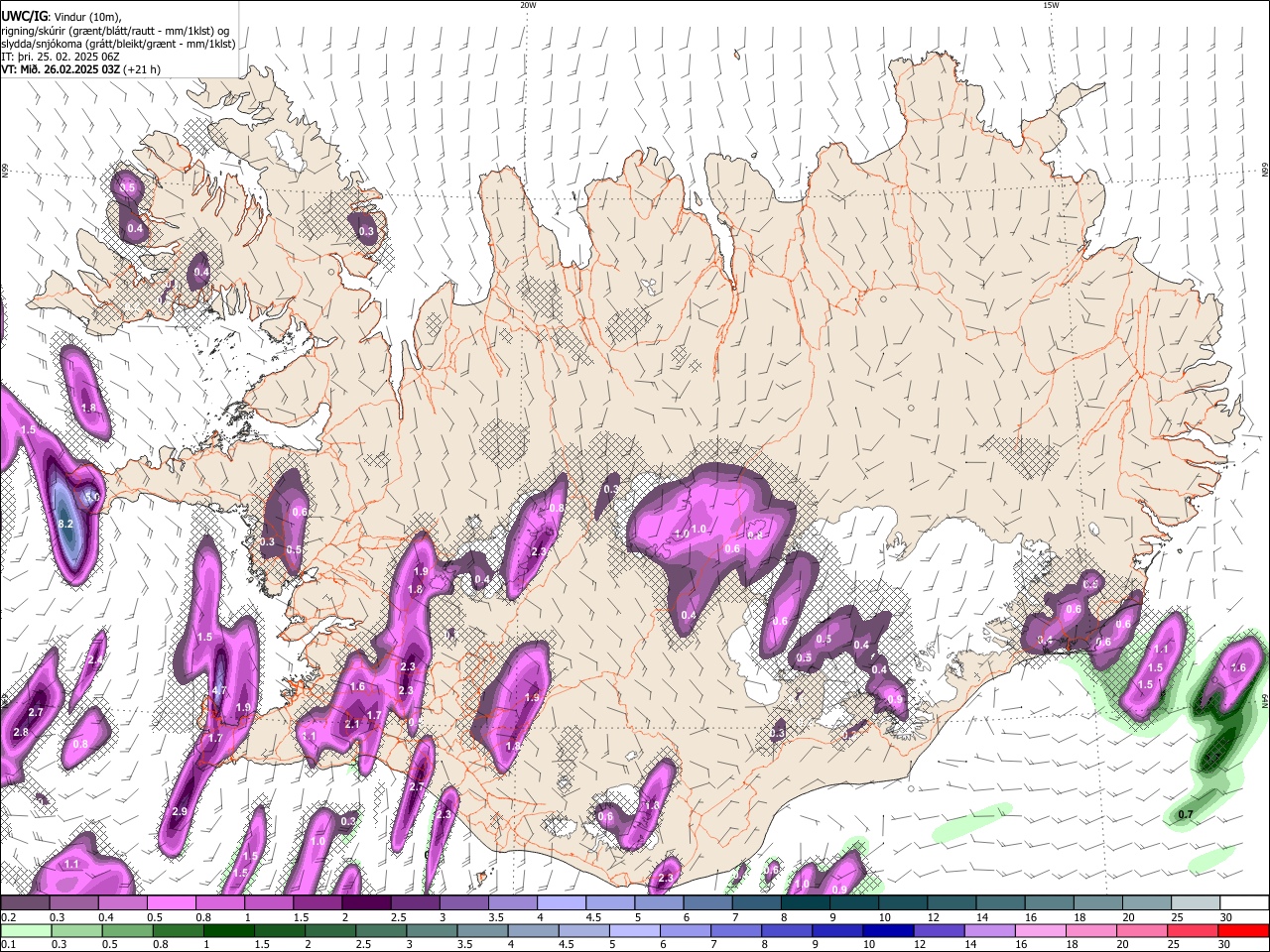Image resolution: width=1270 pixels, height=952 pixels.
Task: Pick the orchid 0.4 snow legend swatch
Action: tap(122, 902)
